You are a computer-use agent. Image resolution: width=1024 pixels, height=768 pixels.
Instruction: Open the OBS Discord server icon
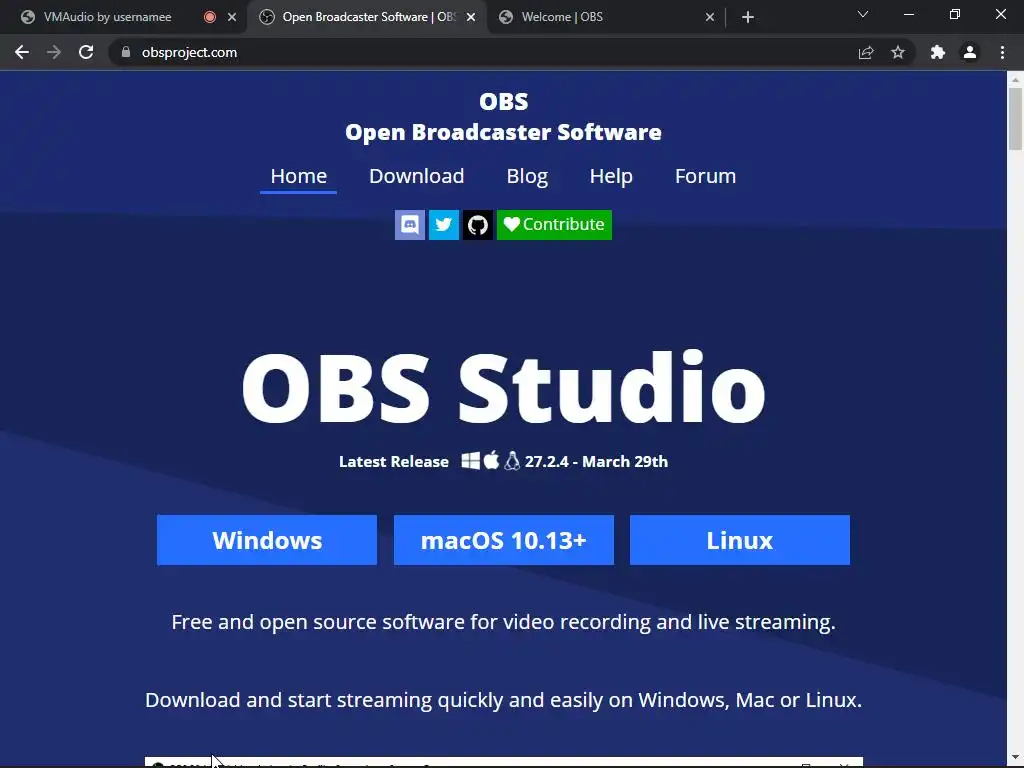pos(409,225)
